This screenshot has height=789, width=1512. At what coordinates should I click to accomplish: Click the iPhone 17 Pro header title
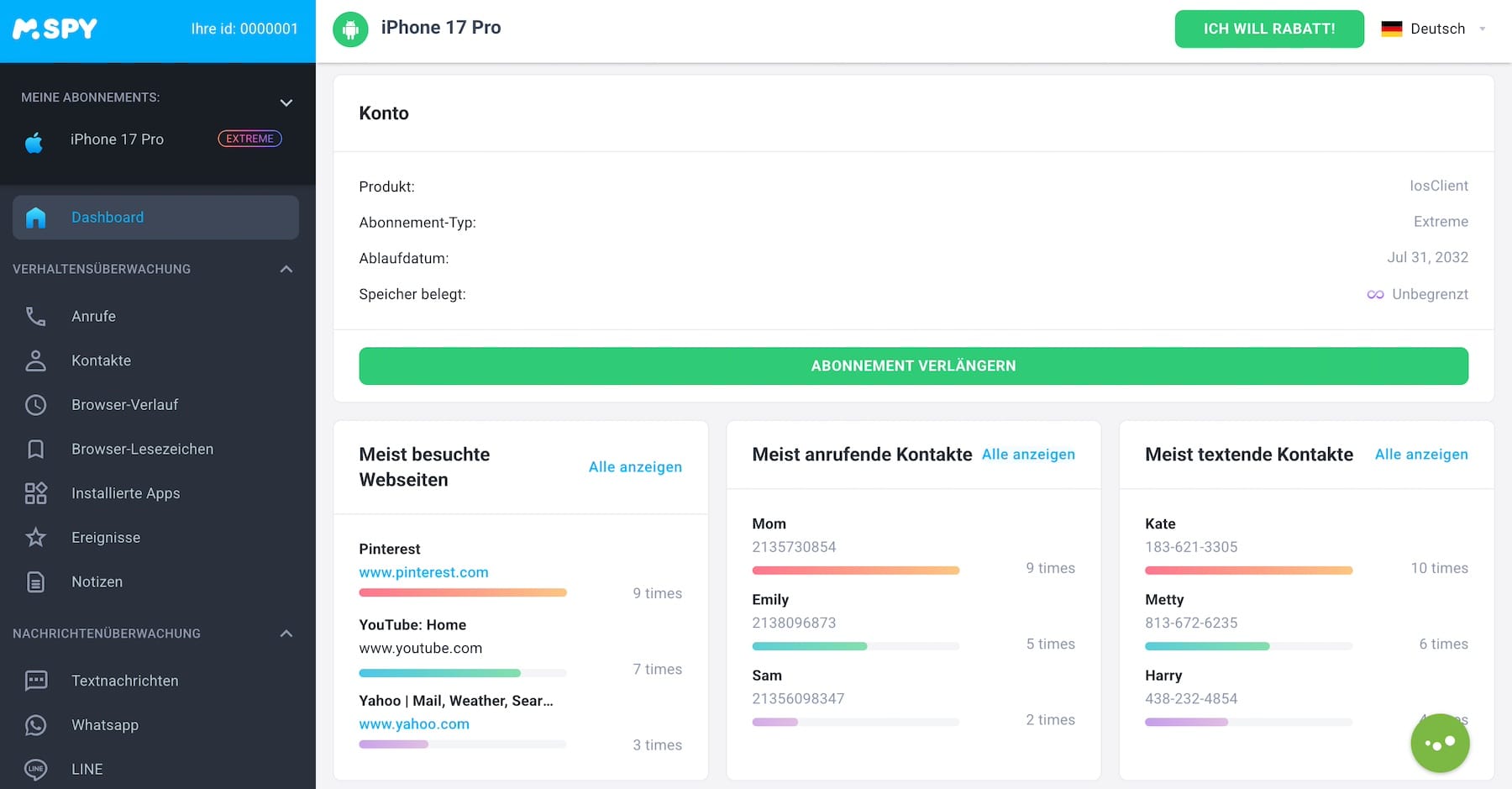tap(441, 28)
